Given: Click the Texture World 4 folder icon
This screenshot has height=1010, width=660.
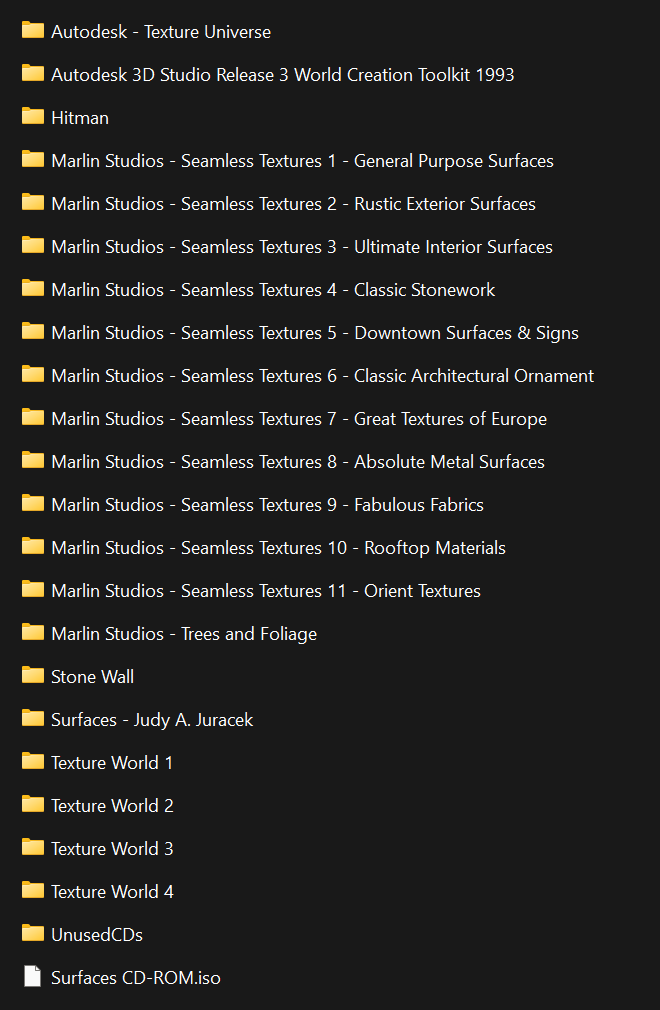Looking at the screenshot, I should pos(33,890).
